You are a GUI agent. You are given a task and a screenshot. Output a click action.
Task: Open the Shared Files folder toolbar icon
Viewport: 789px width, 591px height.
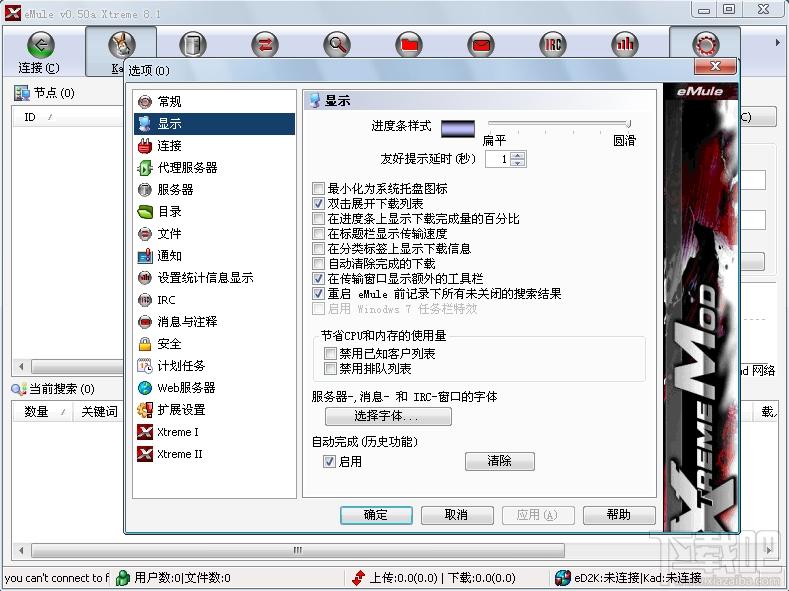tap(409, 45)
